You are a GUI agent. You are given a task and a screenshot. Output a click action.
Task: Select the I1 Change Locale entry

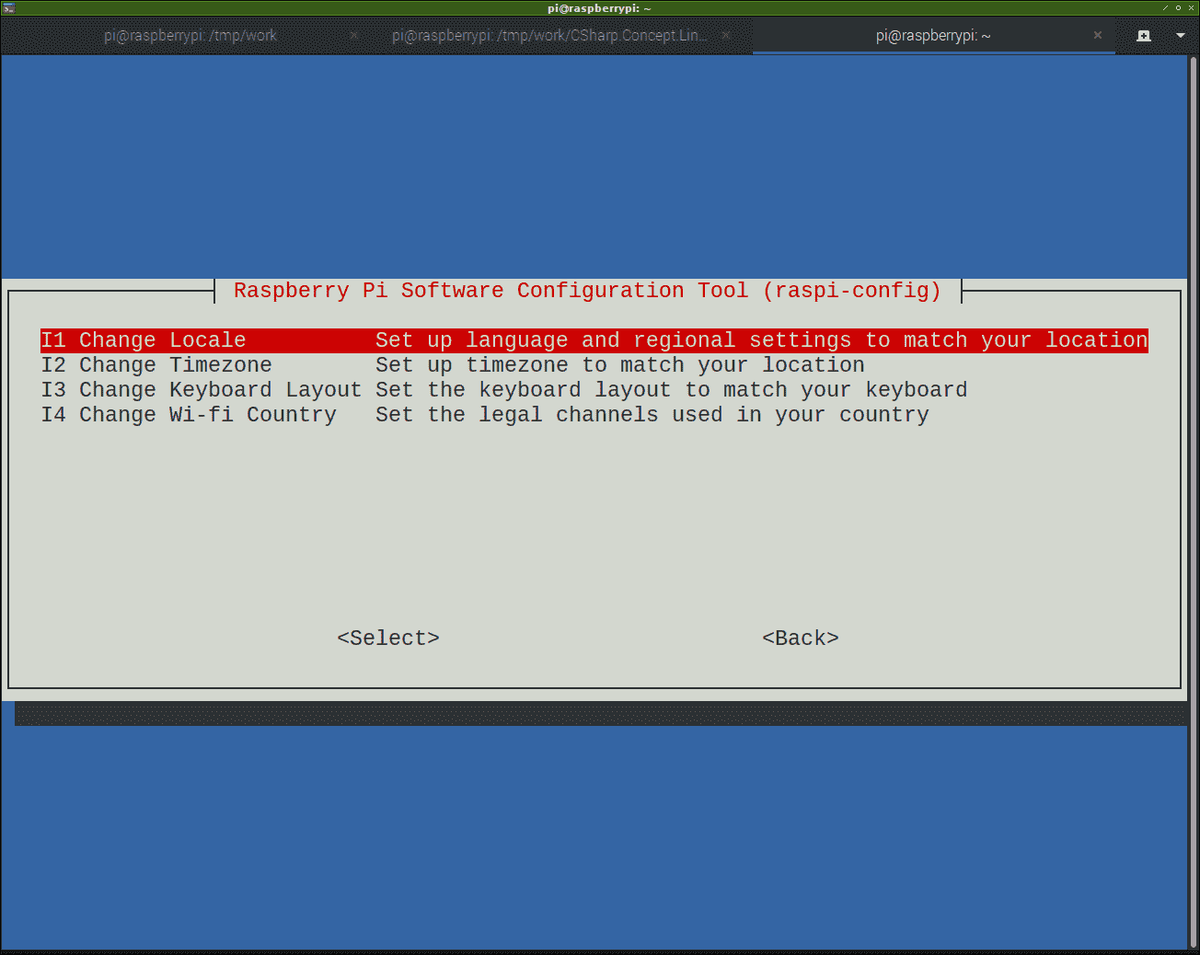point(594,340)
